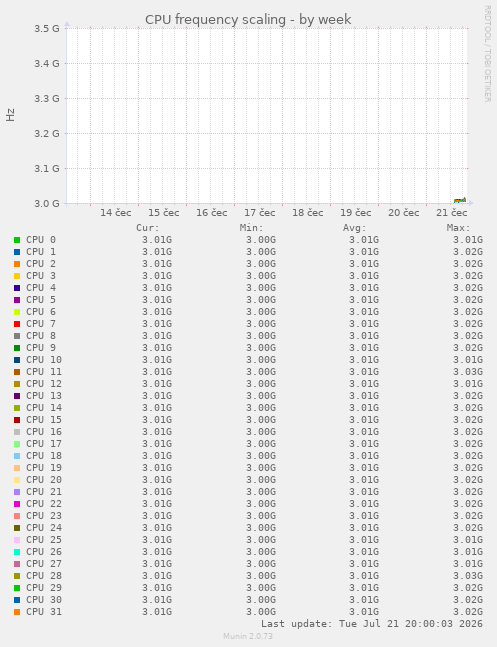Click the CPU 27 legend label
497x647 pixels.
(44, 564)
